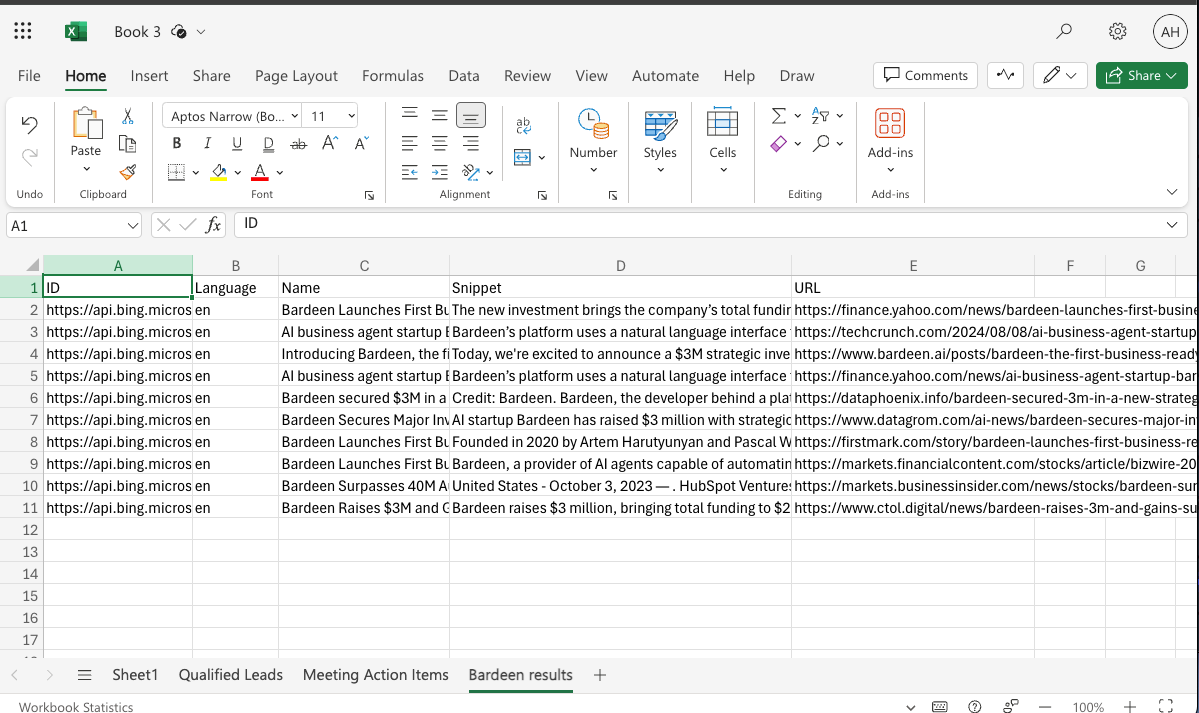Click in the Name Box
Screen dimensions: 1199x713
(74, 226)
